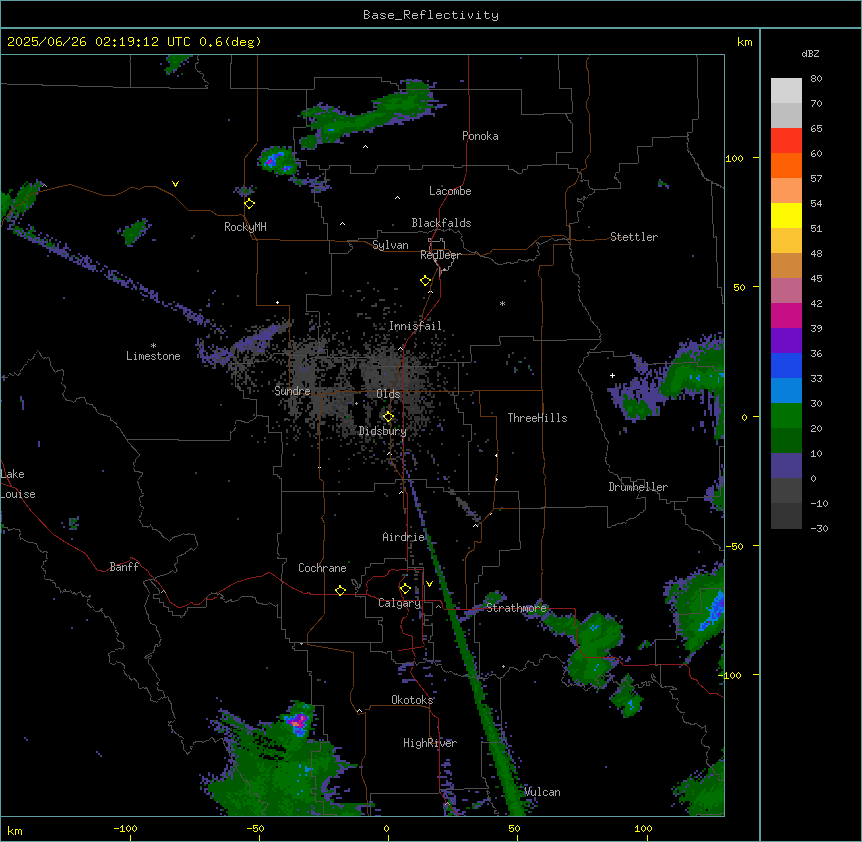Click the Base_Reflectivity title
The image size is (862, 842).
[x=431, y=15]
